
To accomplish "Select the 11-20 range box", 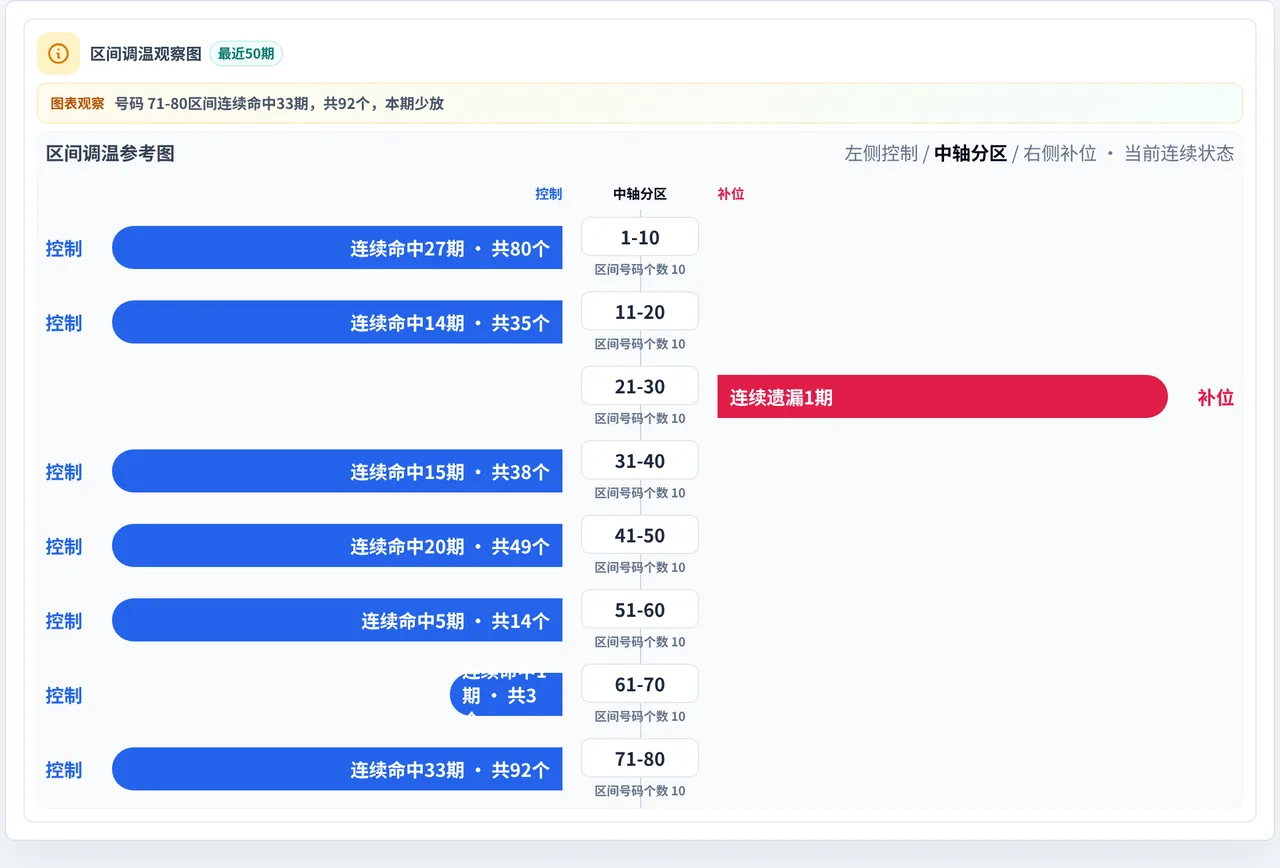I will [640, 312].
